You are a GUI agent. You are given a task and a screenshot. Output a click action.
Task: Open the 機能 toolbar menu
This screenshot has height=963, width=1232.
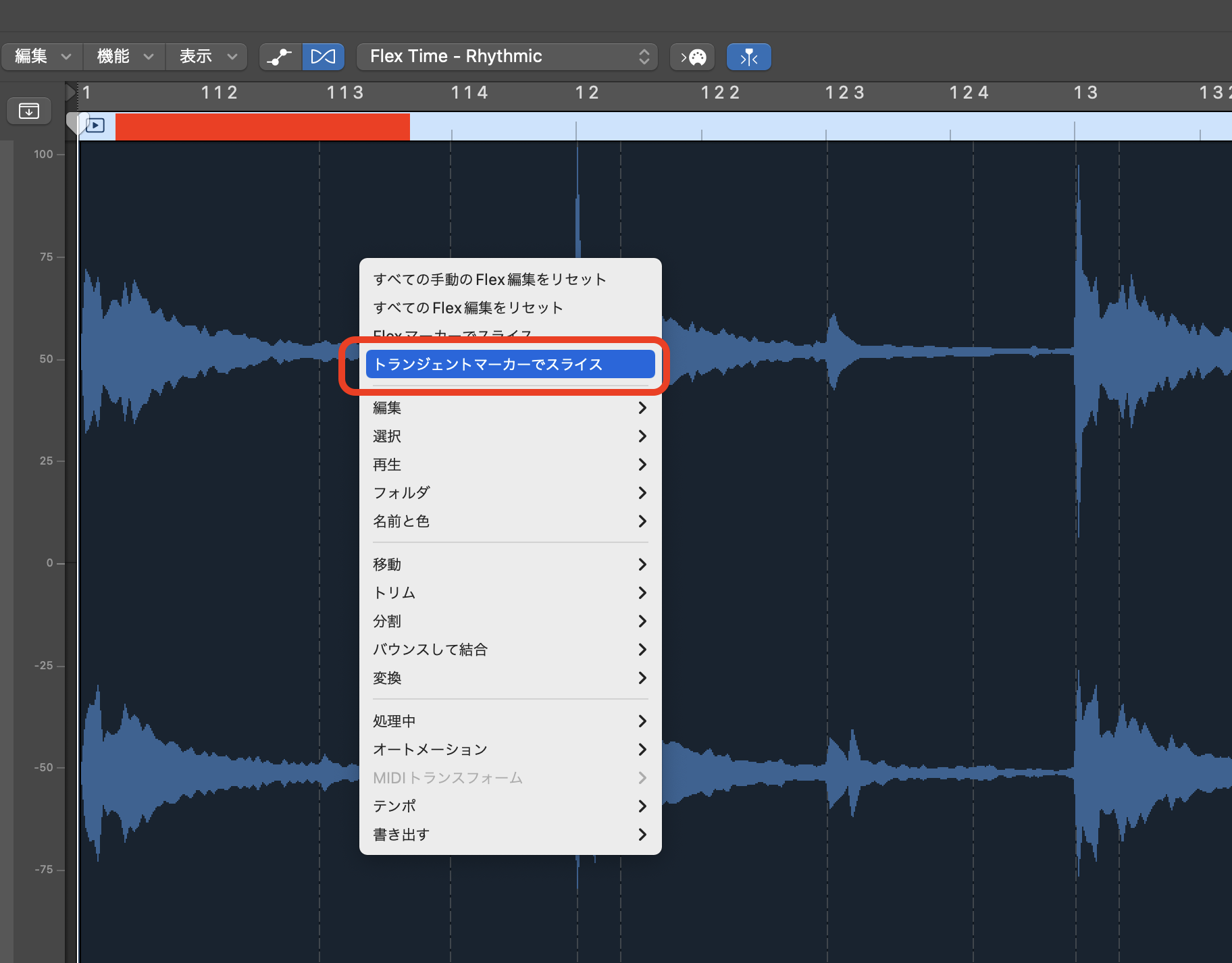124,57
